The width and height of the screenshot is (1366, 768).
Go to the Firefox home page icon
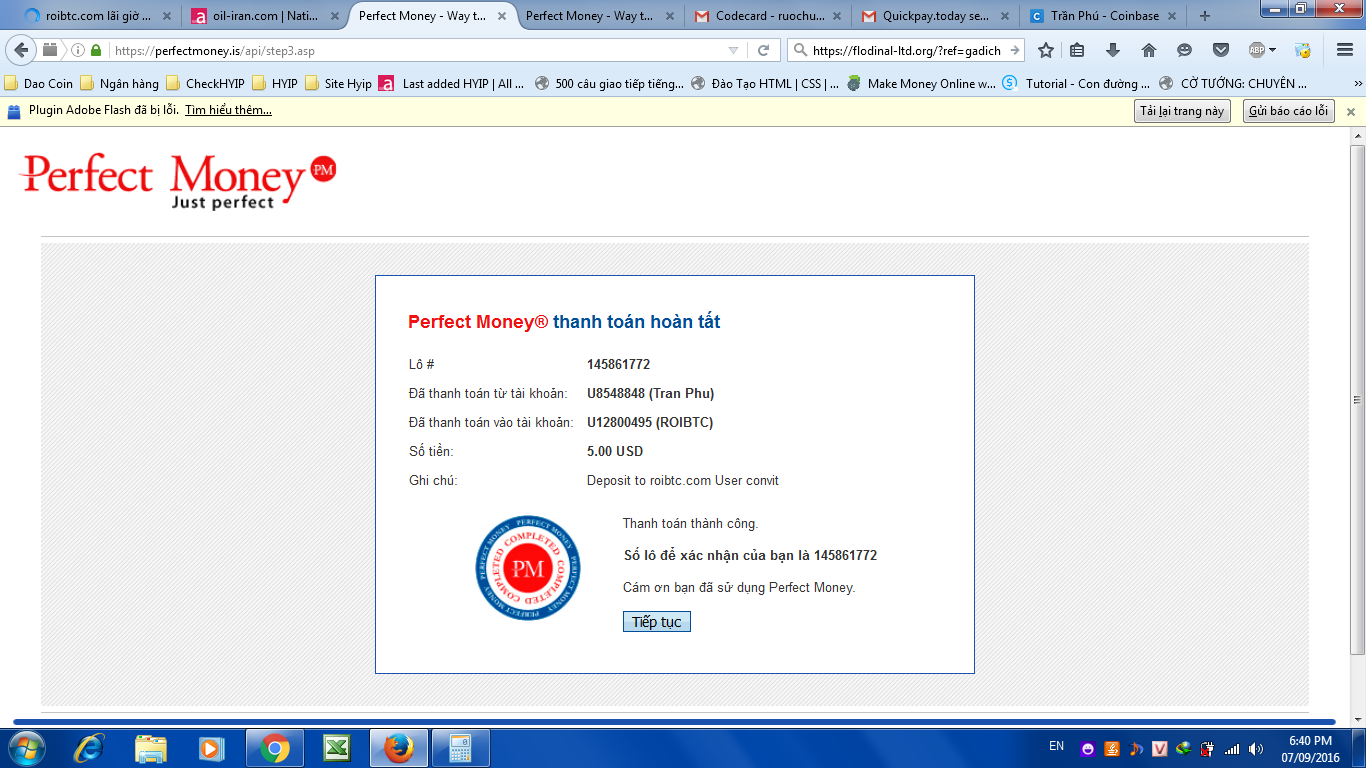(1149, 50)
